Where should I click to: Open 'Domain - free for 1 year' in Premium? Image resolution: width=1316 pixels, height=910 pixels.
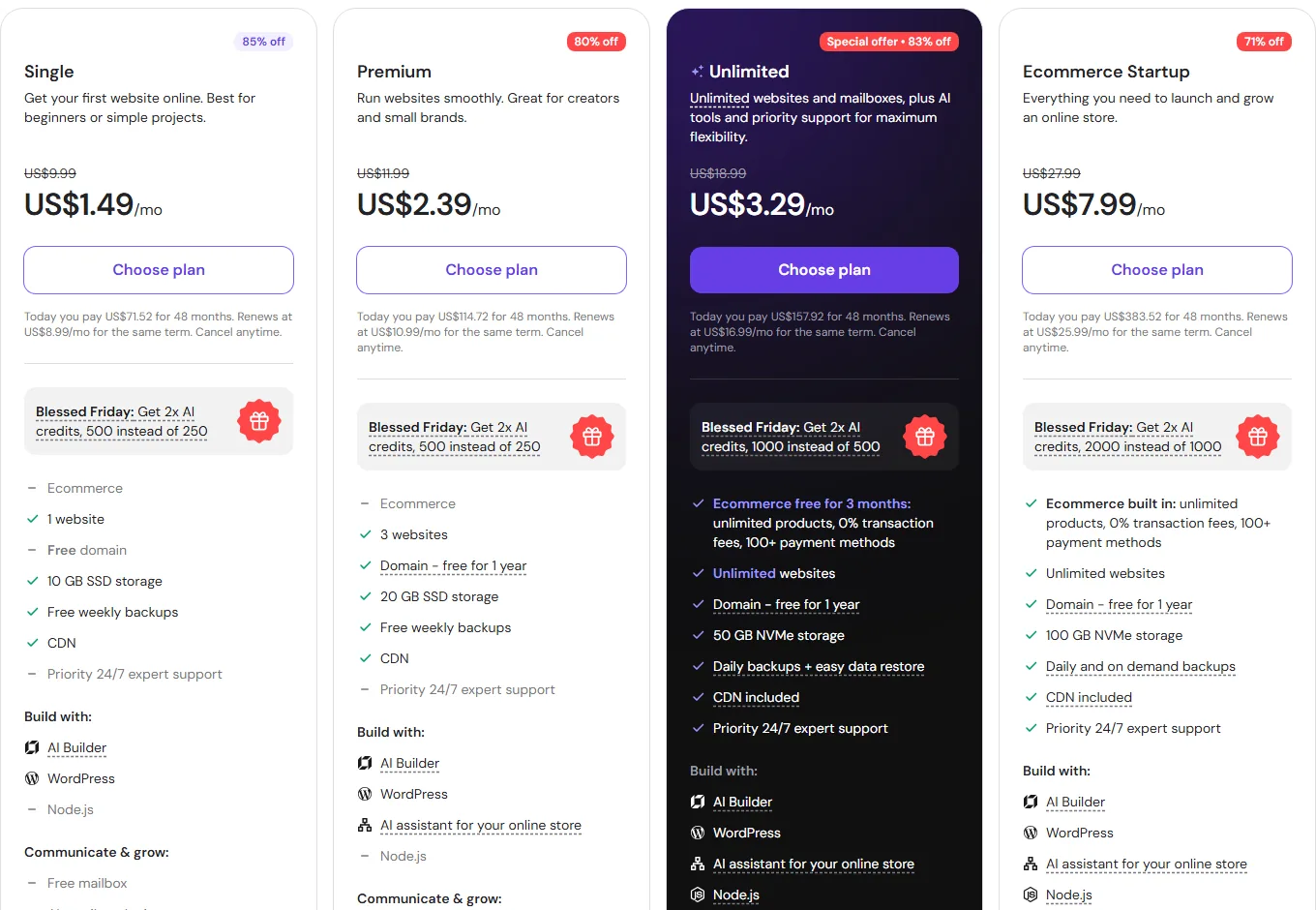coord(453,565)
